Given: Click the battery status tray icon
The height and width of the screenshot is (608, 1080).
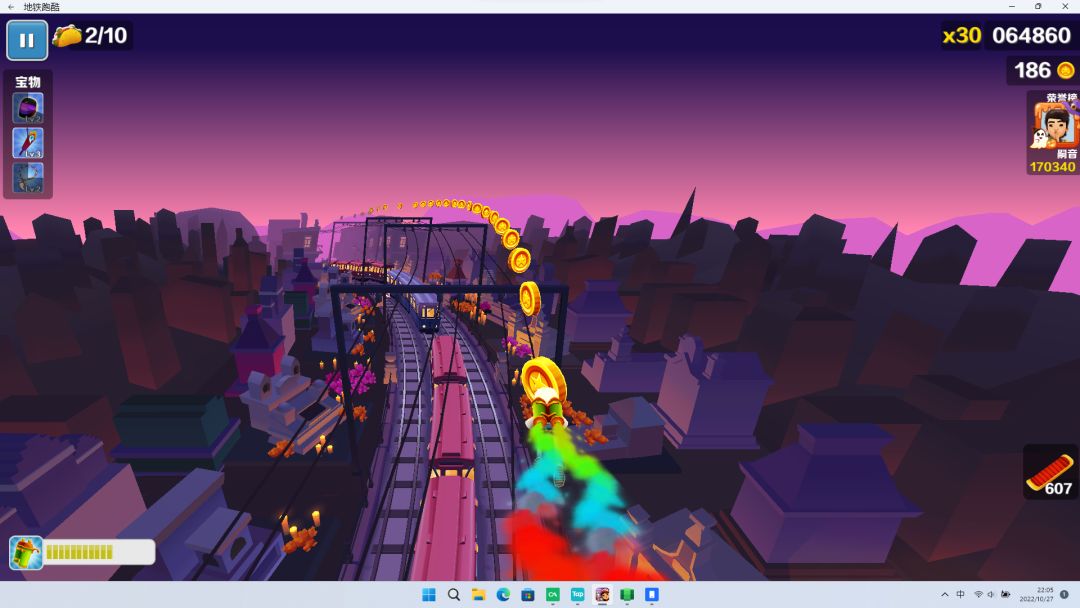Looking at the screenshot, I should (x=1006, y=594).
